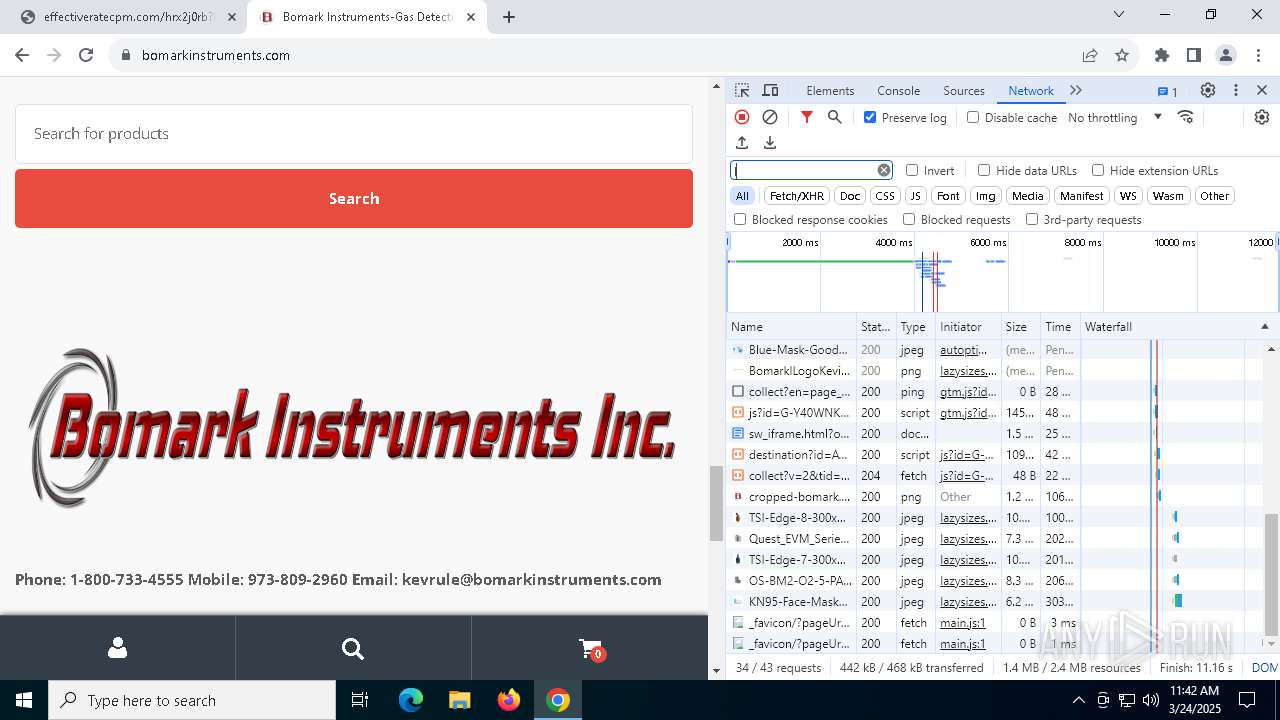Open File Explorer from taskbar
Image resolution: width=1280 pixels, height=720 pixels.
[459, 700]
